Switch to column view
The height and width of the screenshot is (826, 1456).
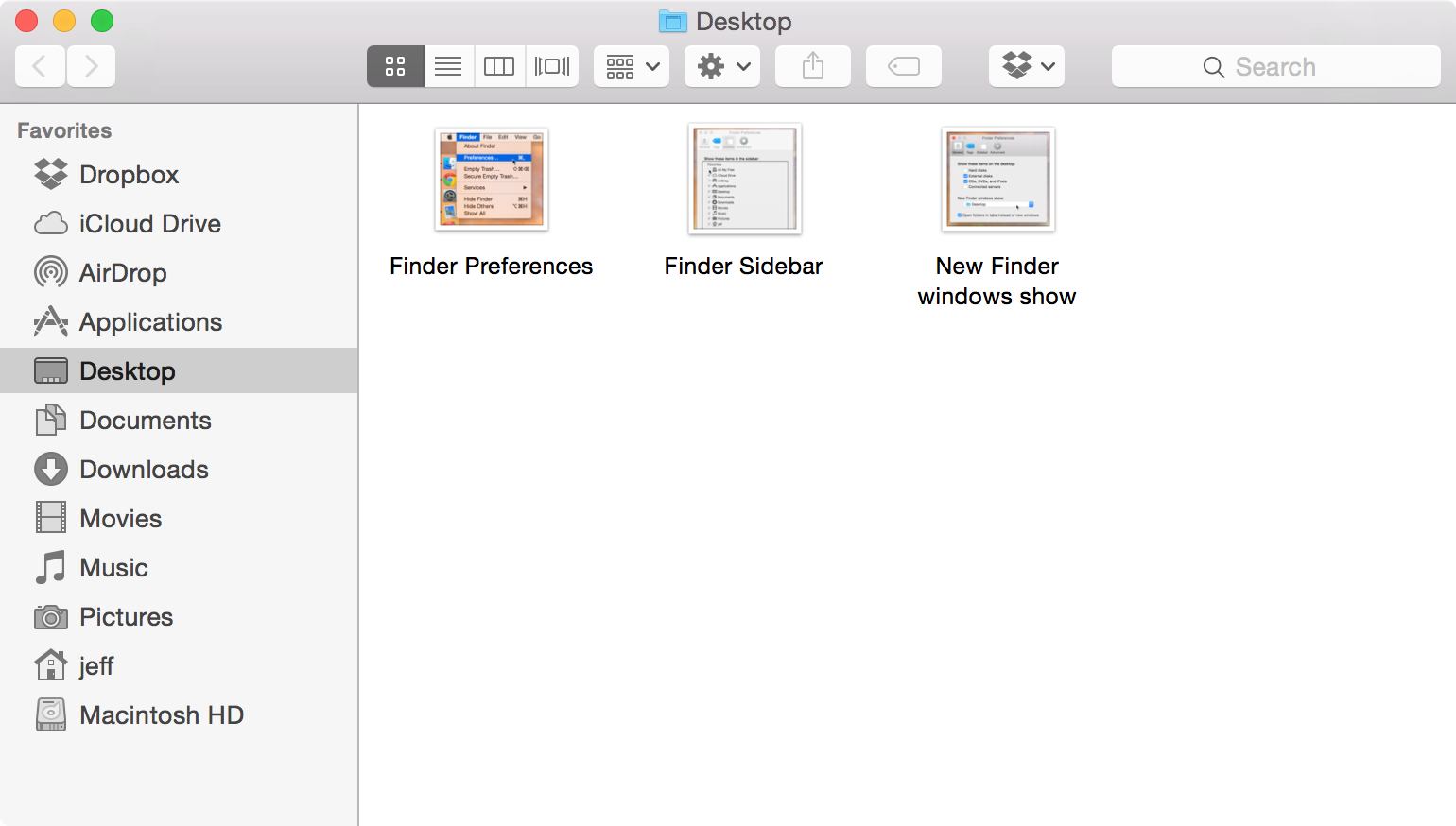[x=499, y=66]
